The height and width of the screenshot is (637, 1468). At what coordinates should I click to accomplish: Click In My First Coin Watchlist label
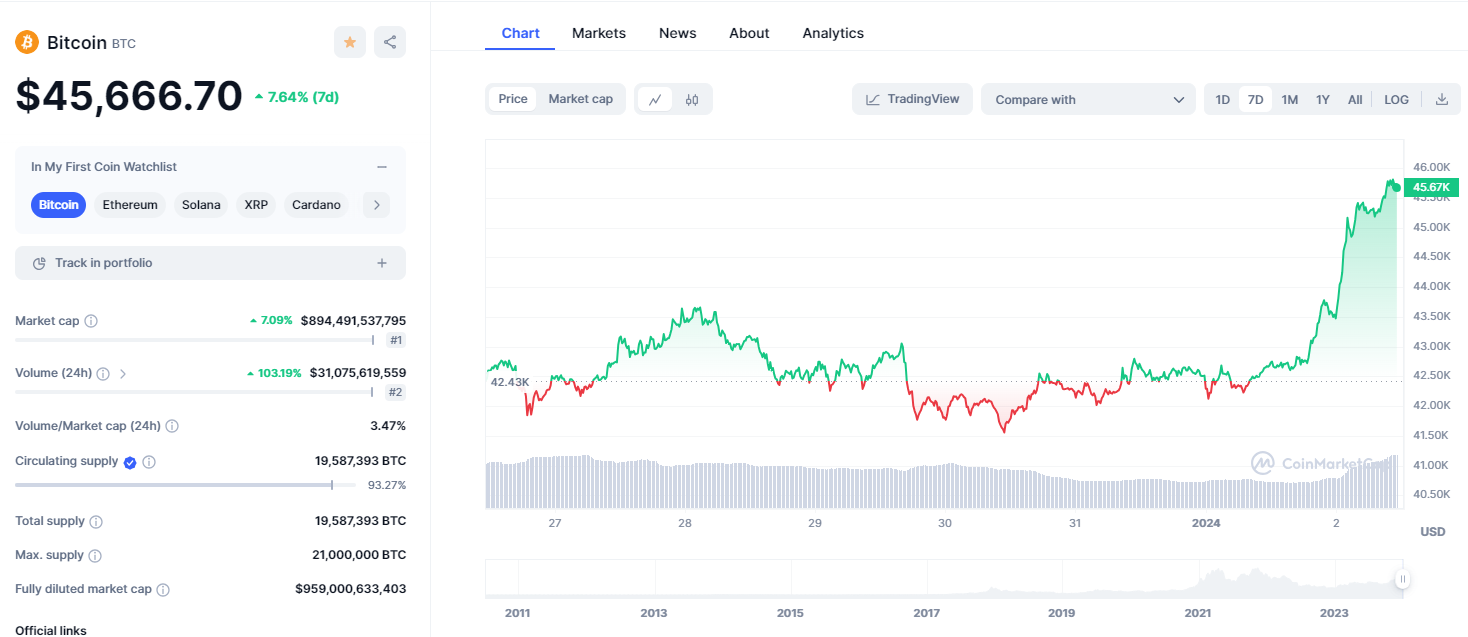click(x=104, y=167)
